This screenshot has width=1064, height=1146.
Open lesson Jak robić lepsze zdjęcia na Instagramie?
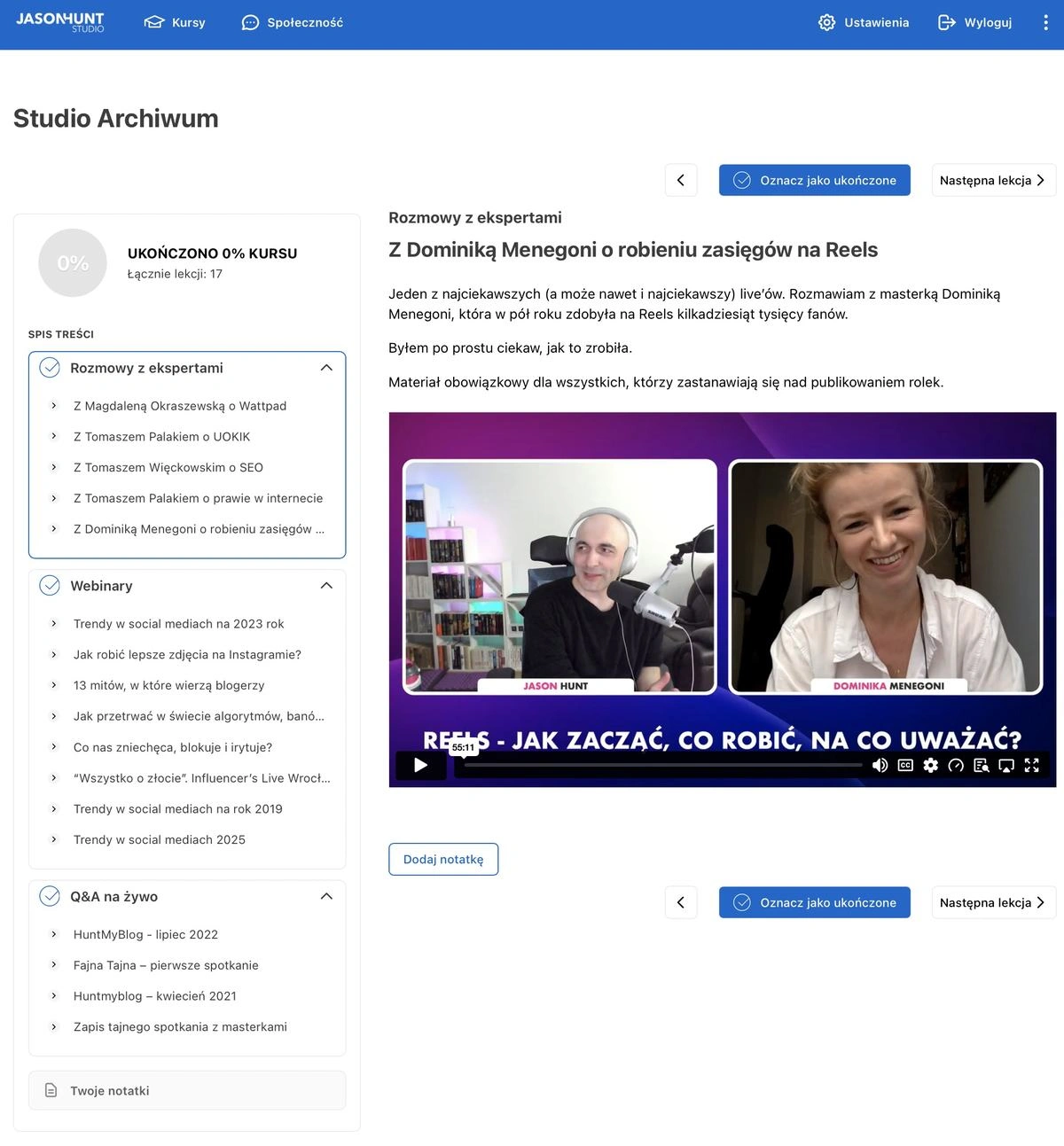click(187, 654)
